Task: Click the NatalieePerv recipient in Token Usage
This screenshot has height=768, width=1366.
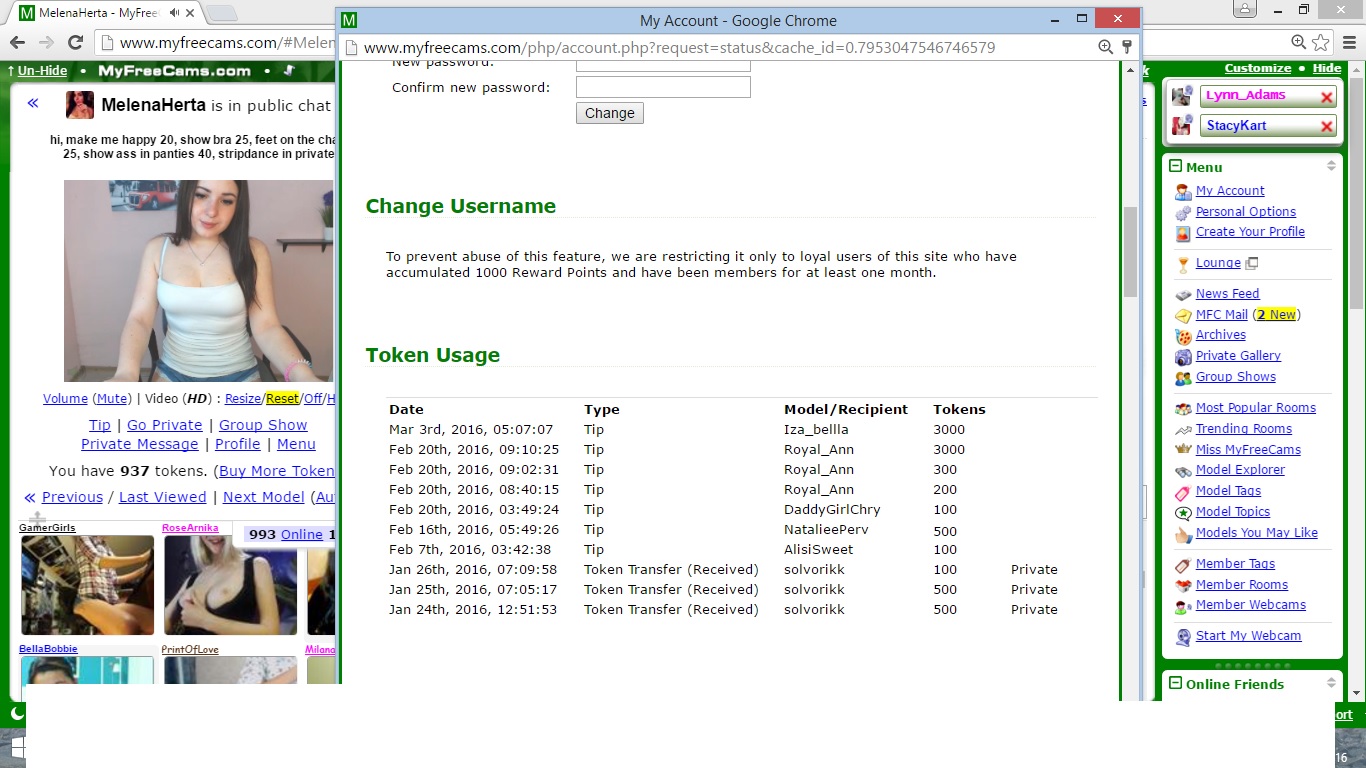Action: (826, 529)
